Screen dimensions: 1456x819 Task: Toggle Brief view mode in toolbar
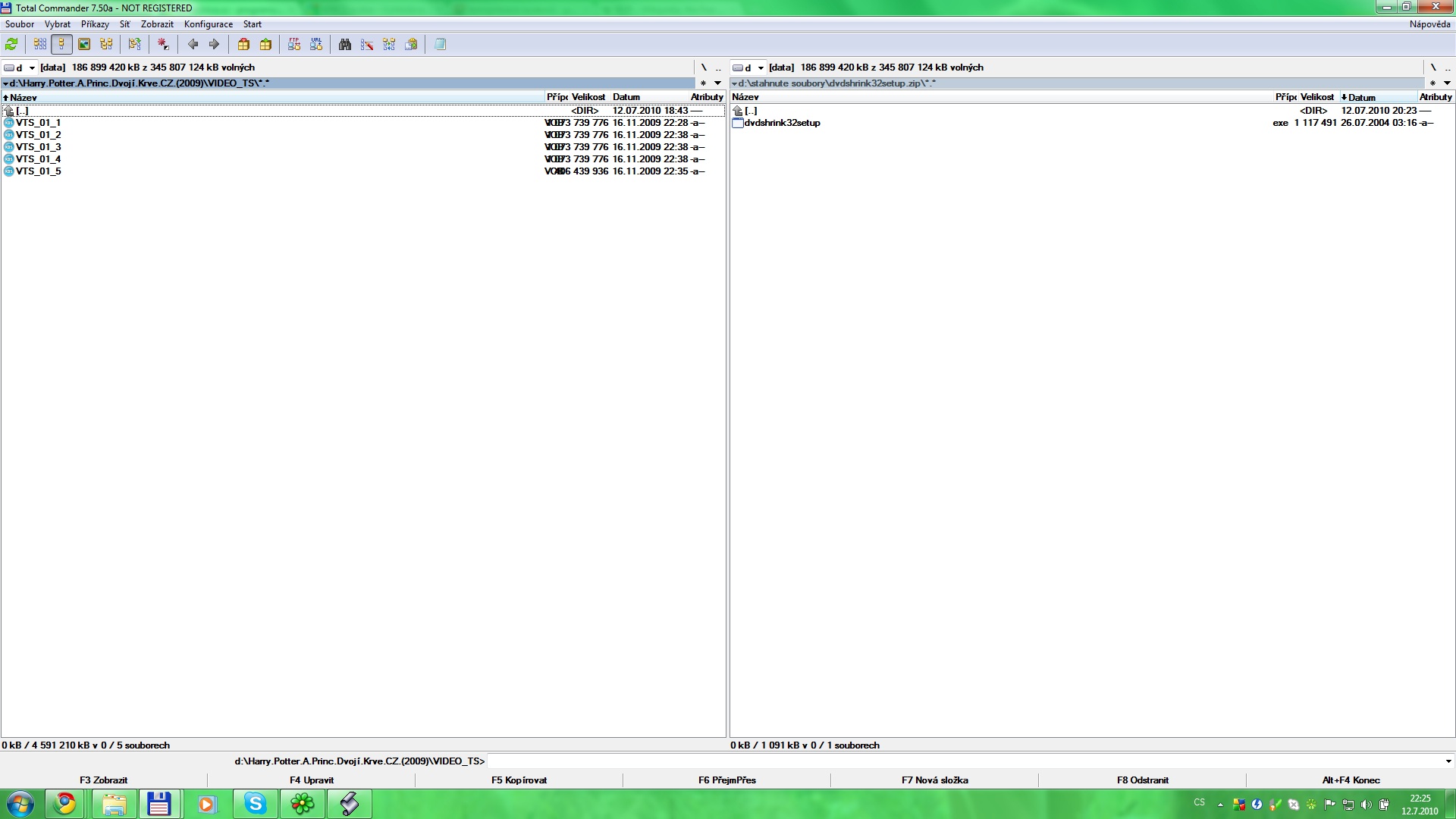point(40,45)
